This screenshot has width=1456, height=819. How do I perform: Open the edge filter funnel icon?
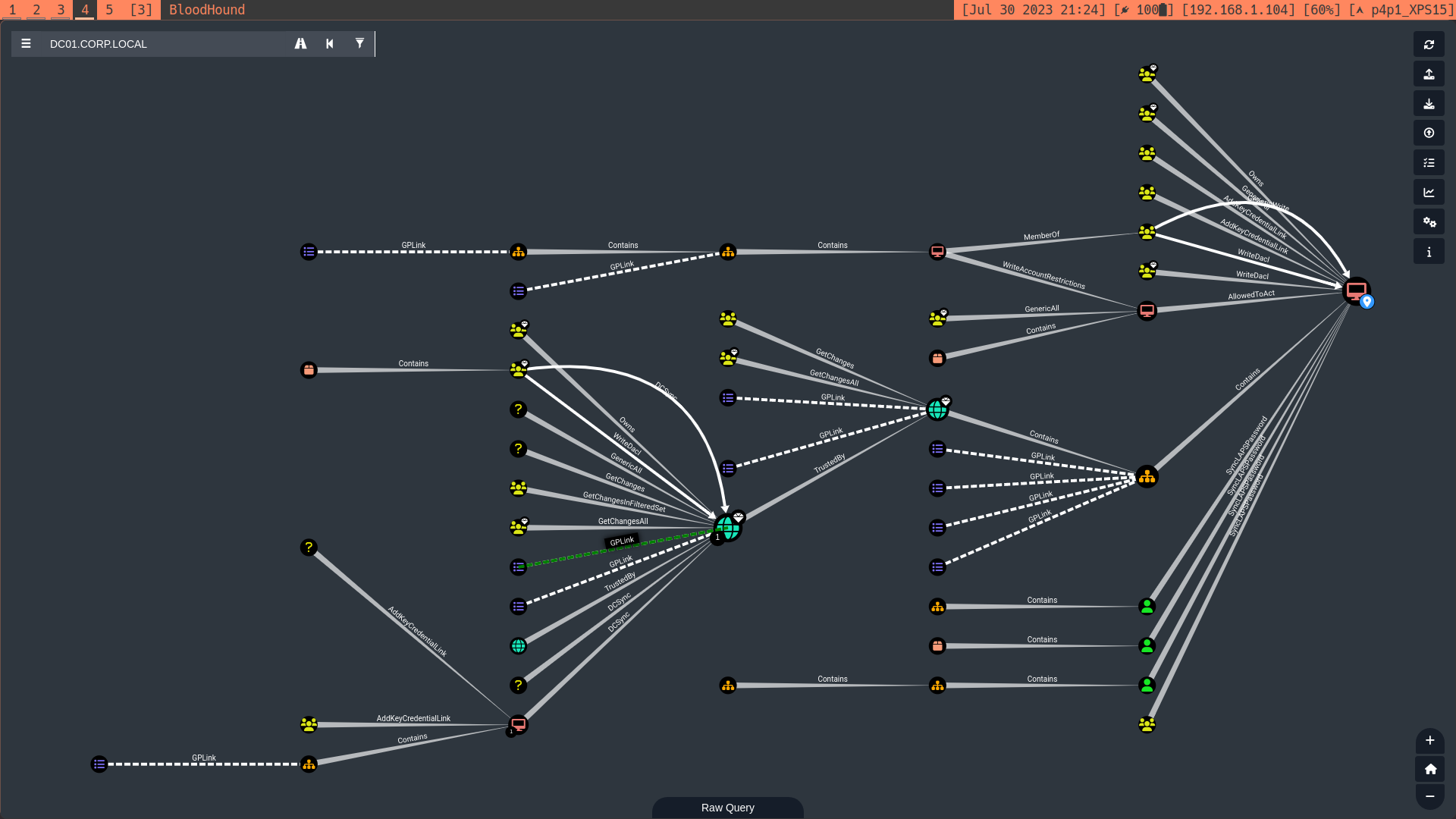[359, 44]
